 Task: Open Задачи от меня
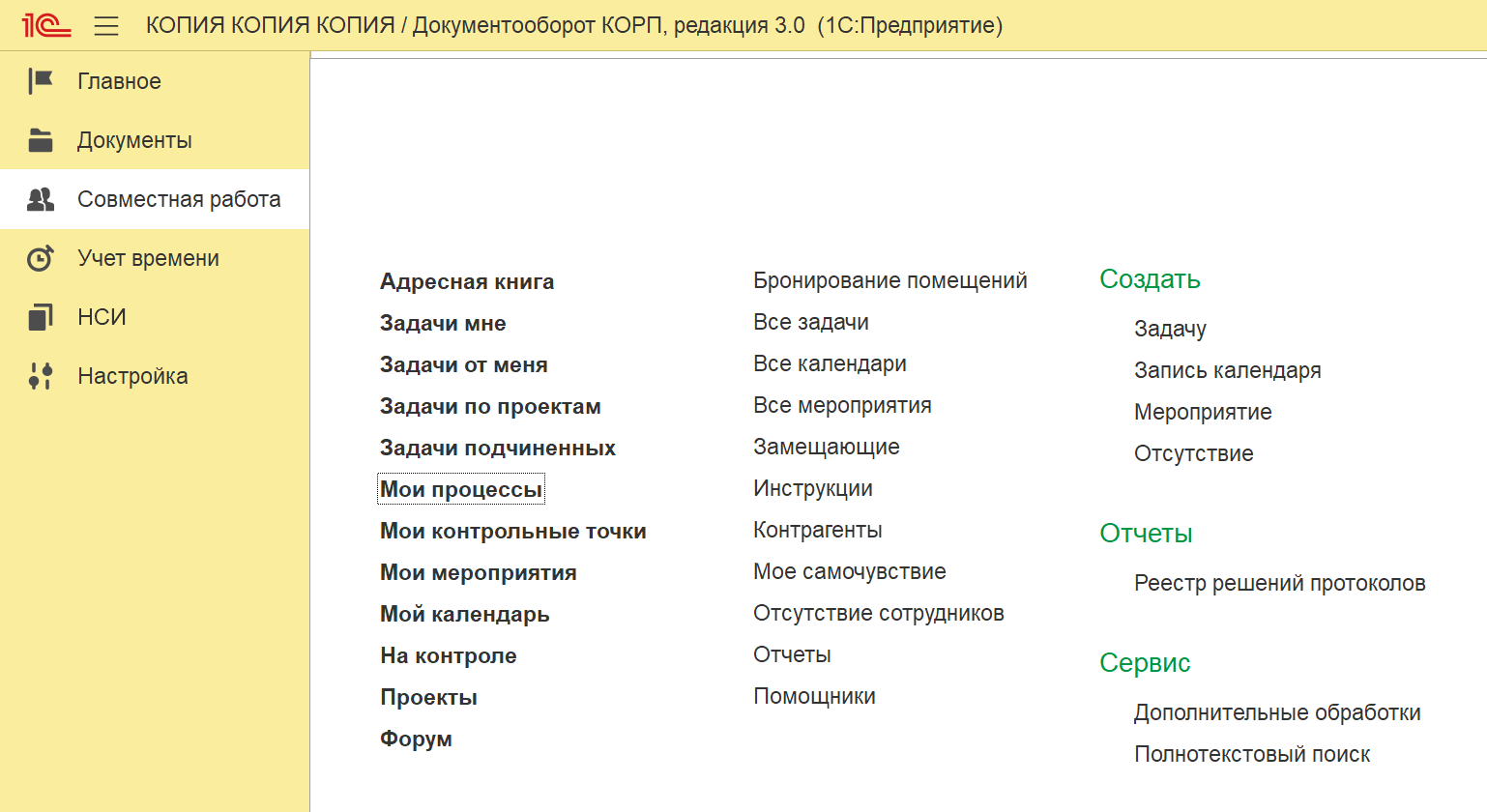pyautogui.click(x=464, y=364)
